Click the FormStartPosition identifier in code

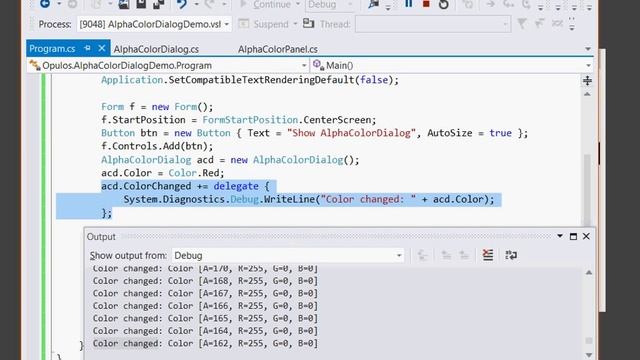[x=250, y=120]
